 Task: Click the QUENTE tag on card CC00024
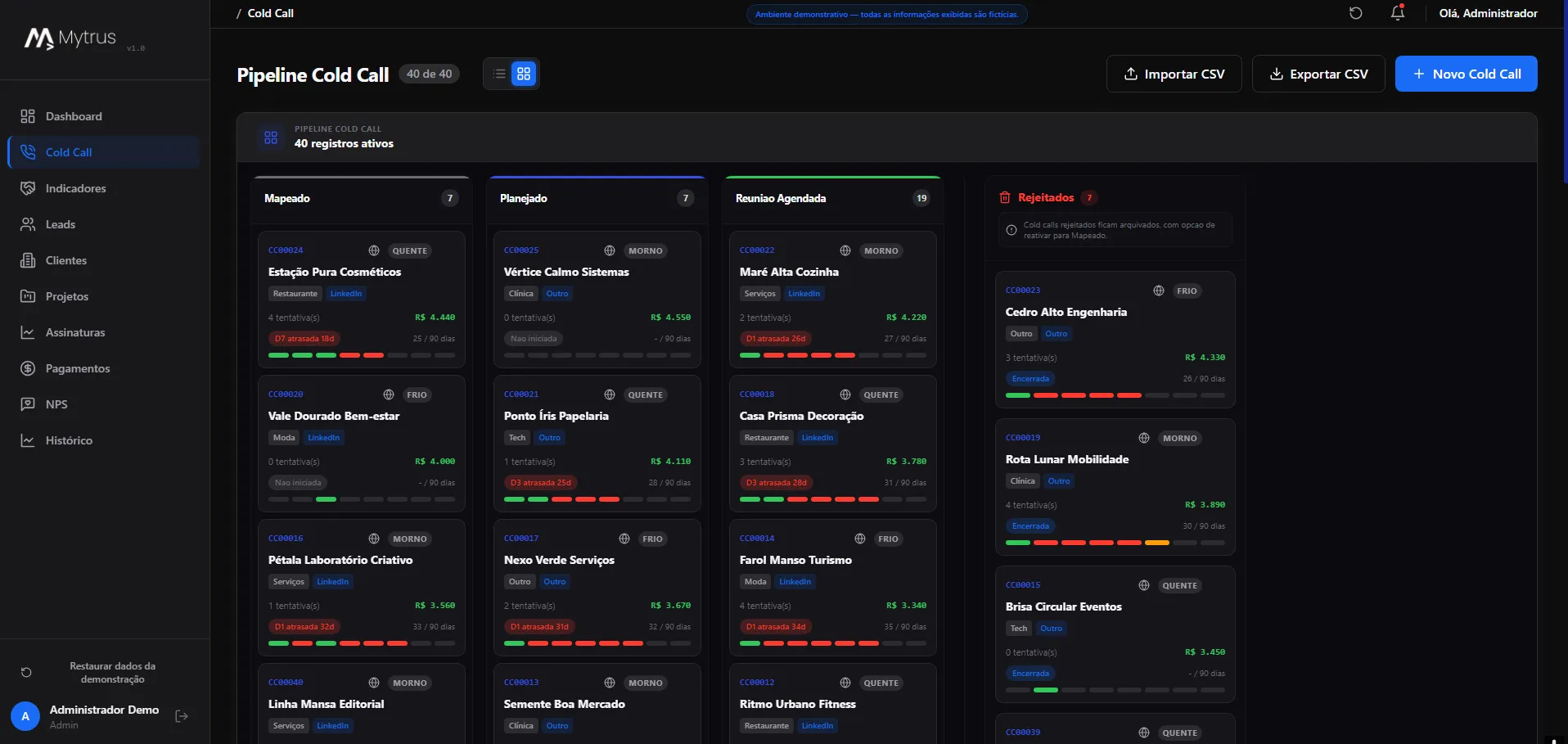[410, 250]
